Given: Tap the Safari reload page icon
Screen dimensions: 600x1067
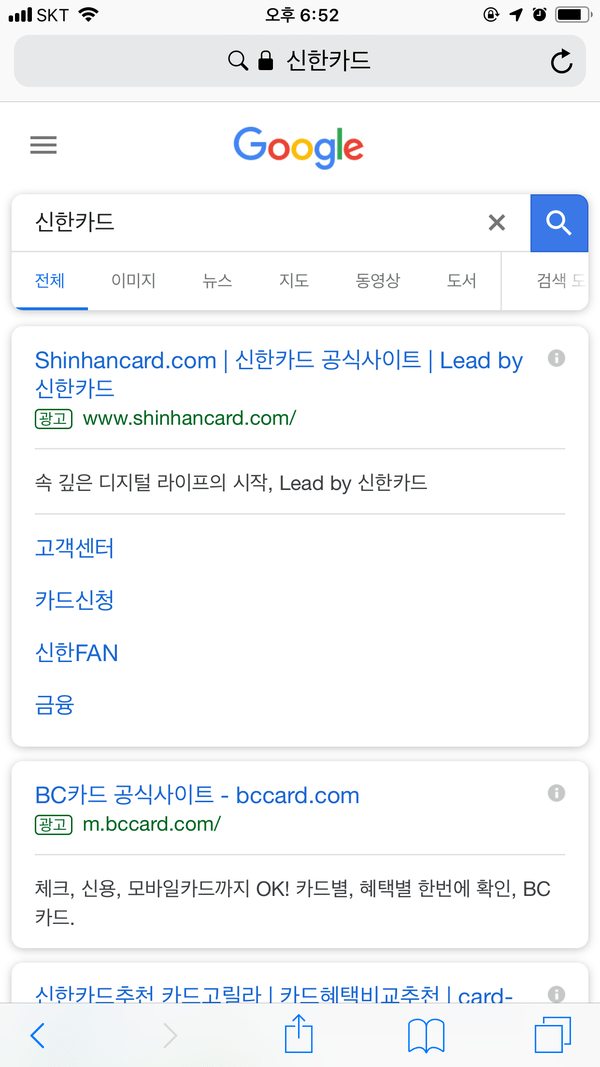Looking at the screenshot, I should [x=562, y=62].
